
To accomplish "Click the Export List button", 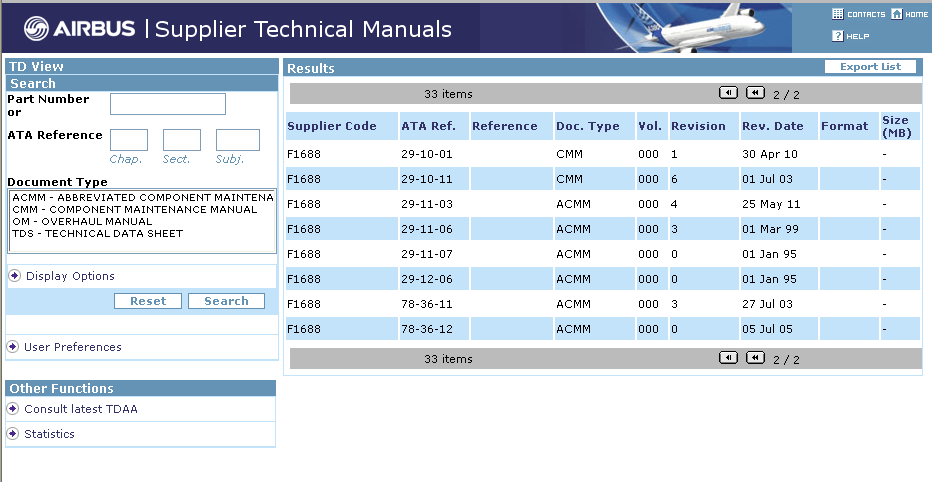I will [x=870, y=67].
